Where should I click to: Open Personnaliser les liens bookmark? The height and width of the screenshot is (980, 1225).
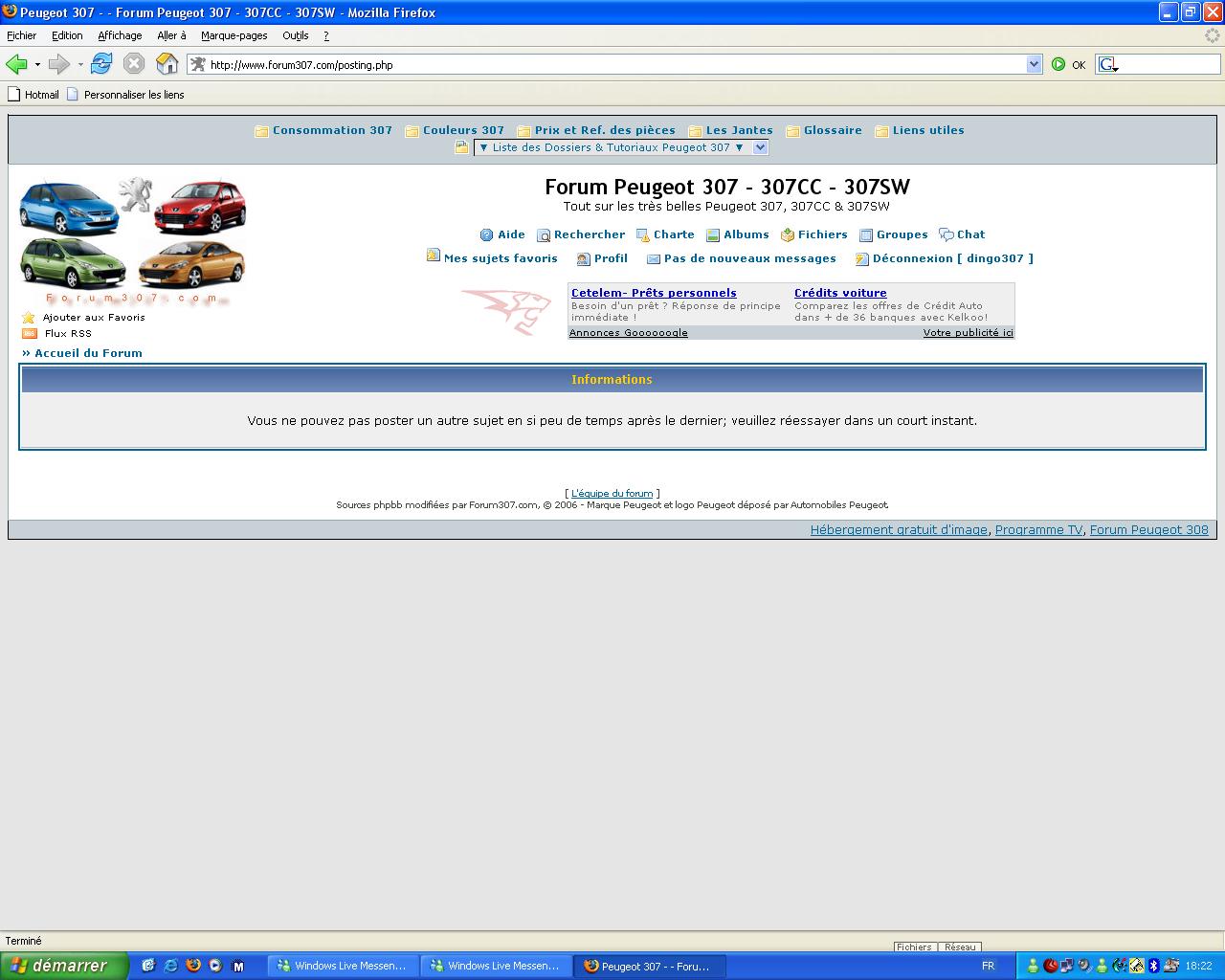[125, 95]
